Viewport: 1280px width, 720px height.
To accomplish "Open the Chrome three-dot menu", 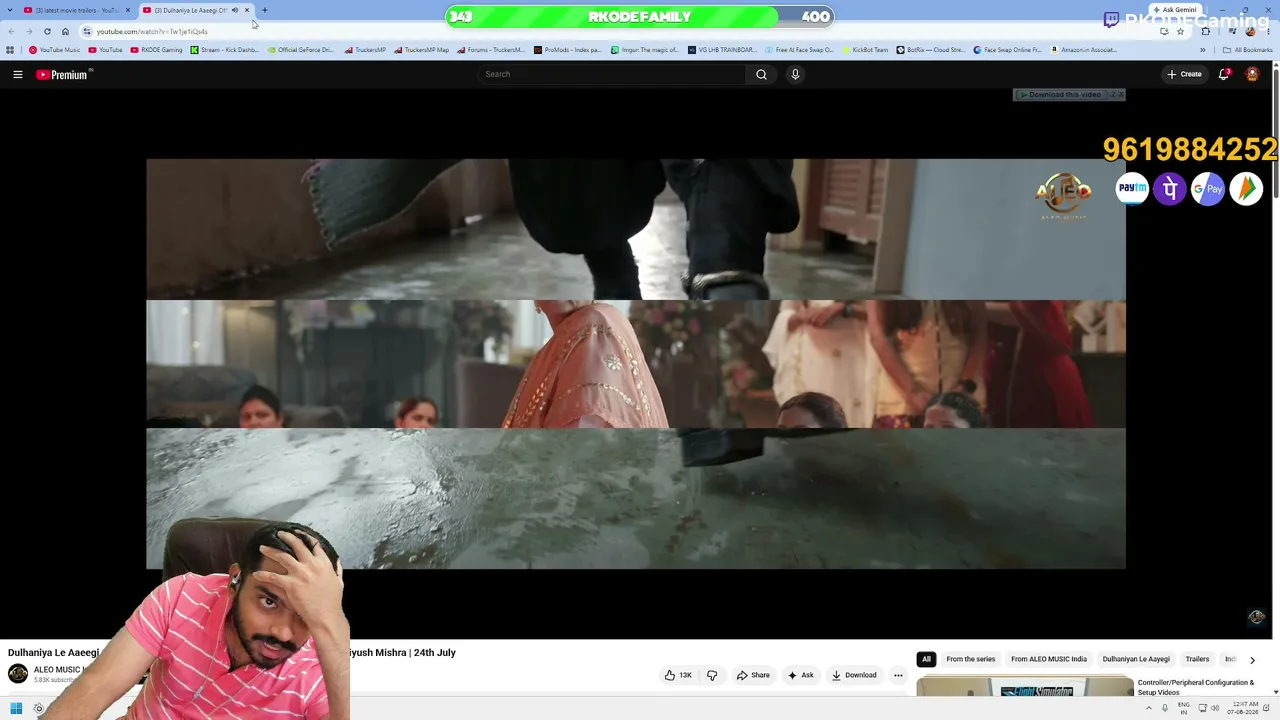I will (1269, 31).
